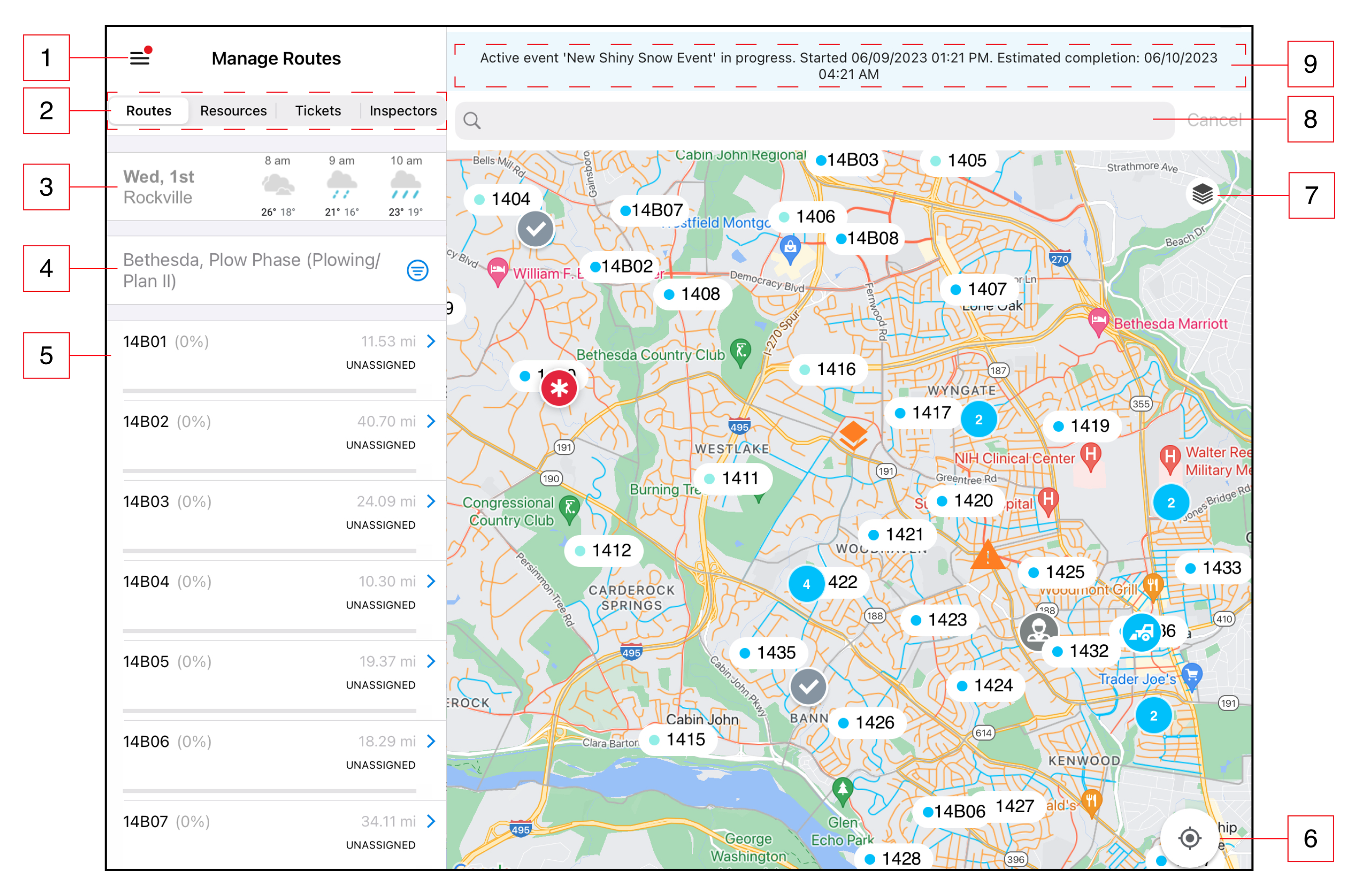1358x896 pixels.
Task: Click in the map search field
Action: click(x=811, y=120)
